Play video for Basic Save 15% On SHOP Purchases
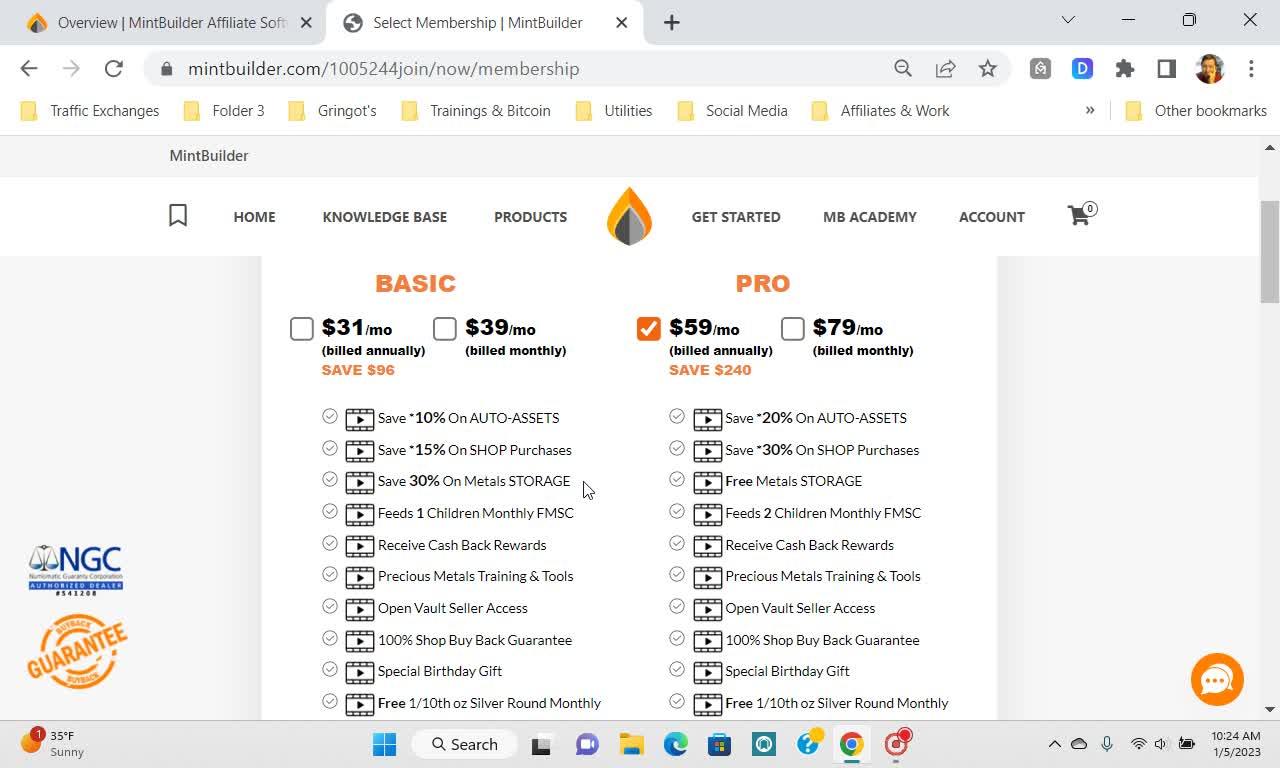Screen dimensions: 1280x768 pyautogui.click(x=360, y=450)
